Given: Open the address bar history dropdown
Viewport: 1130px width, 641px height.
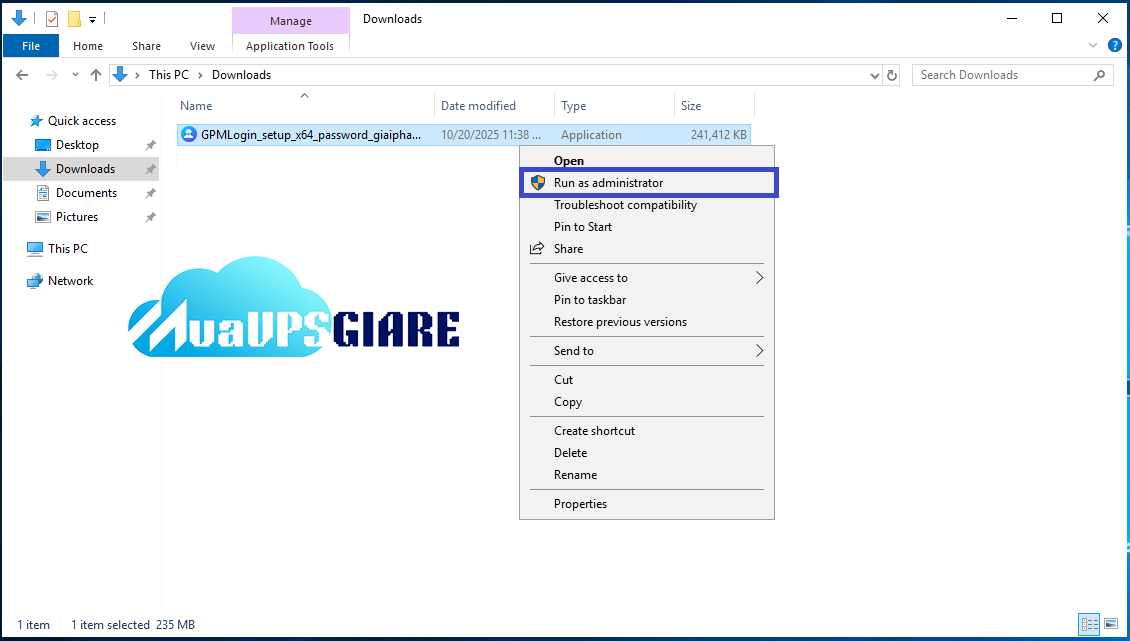Looking at the screenshot, I should pyautogui.click(x=874, y=75).
